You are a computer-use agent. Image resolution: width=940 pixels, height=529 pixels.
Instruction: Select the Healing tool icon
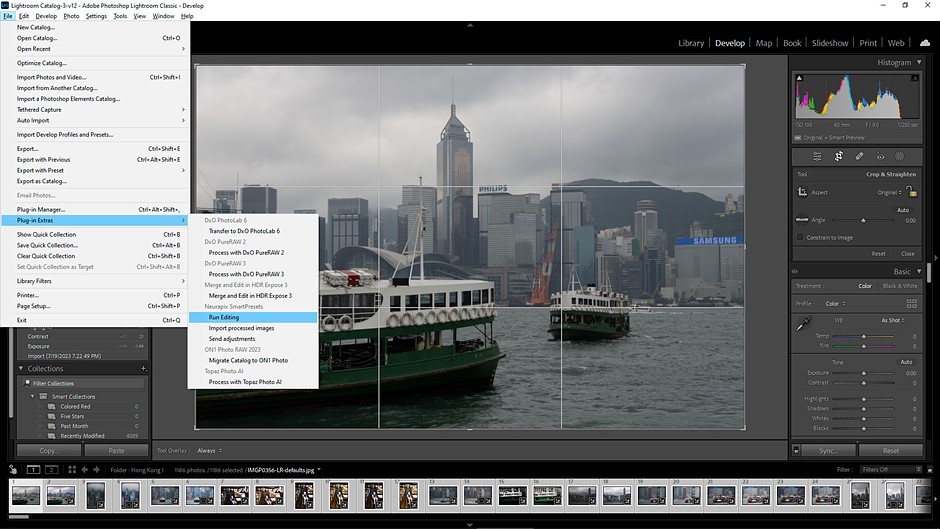pos(859,157)
